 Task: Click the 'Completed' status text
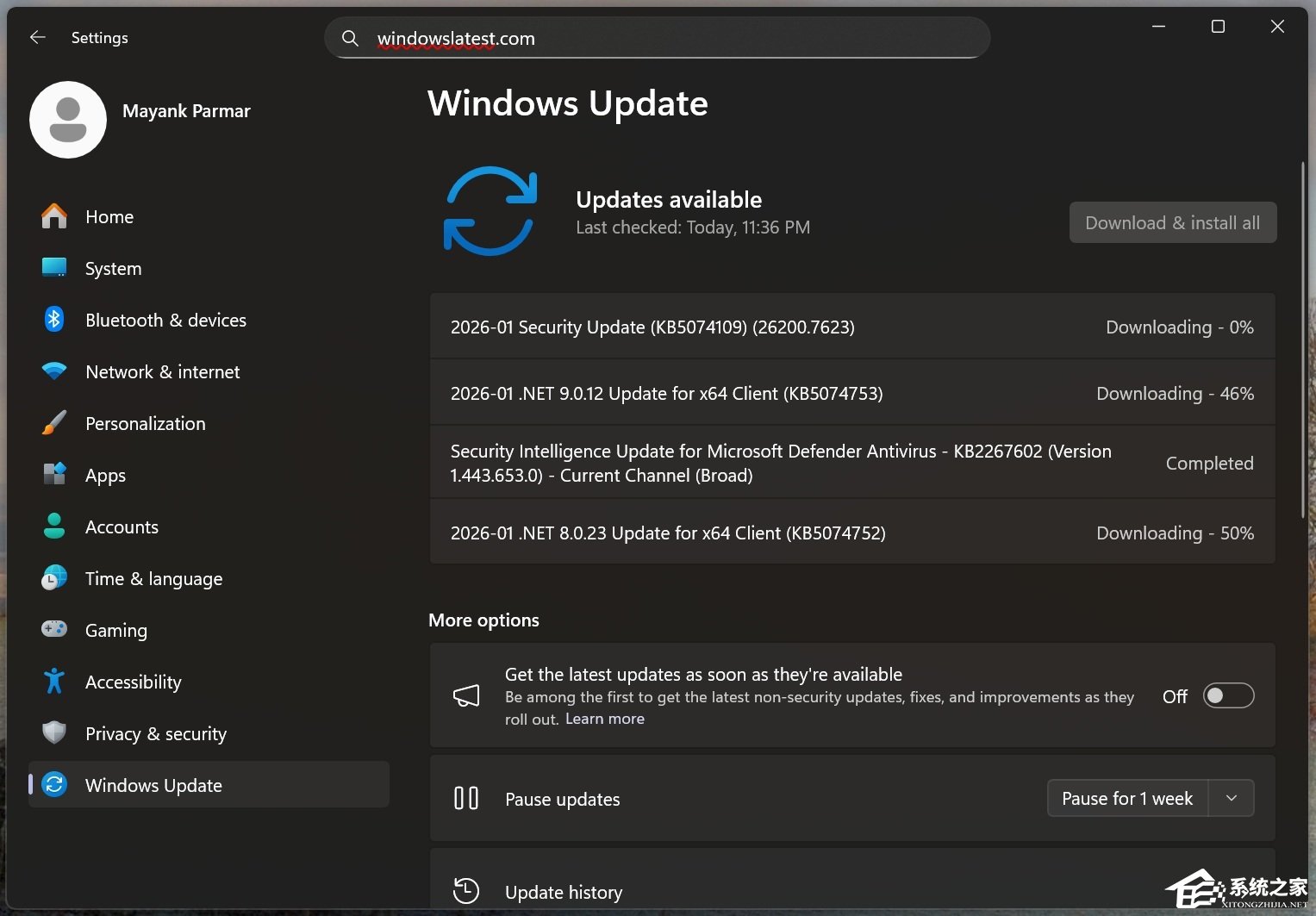click(1209, 463)
